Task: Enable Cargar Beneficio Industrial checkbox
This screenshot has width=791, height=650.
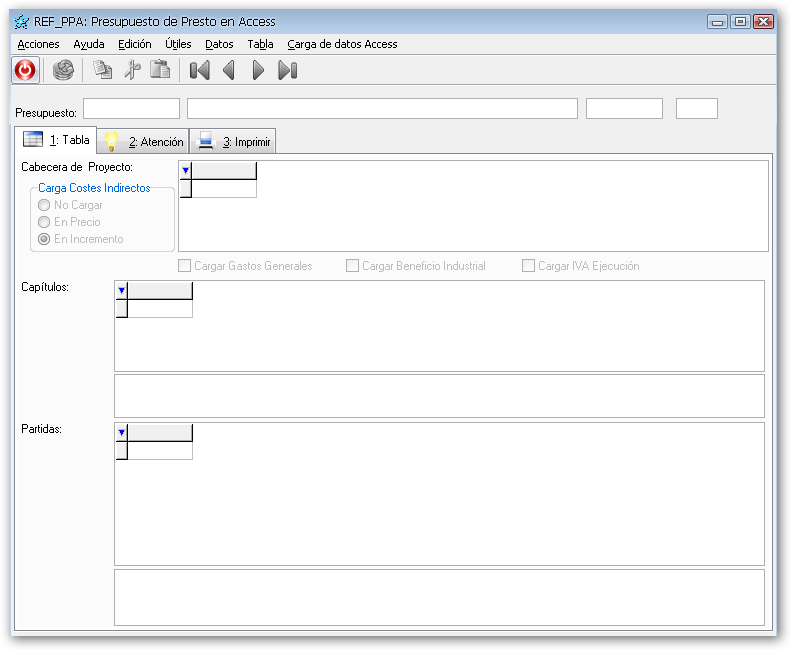Action: click(x=352, y=265)
